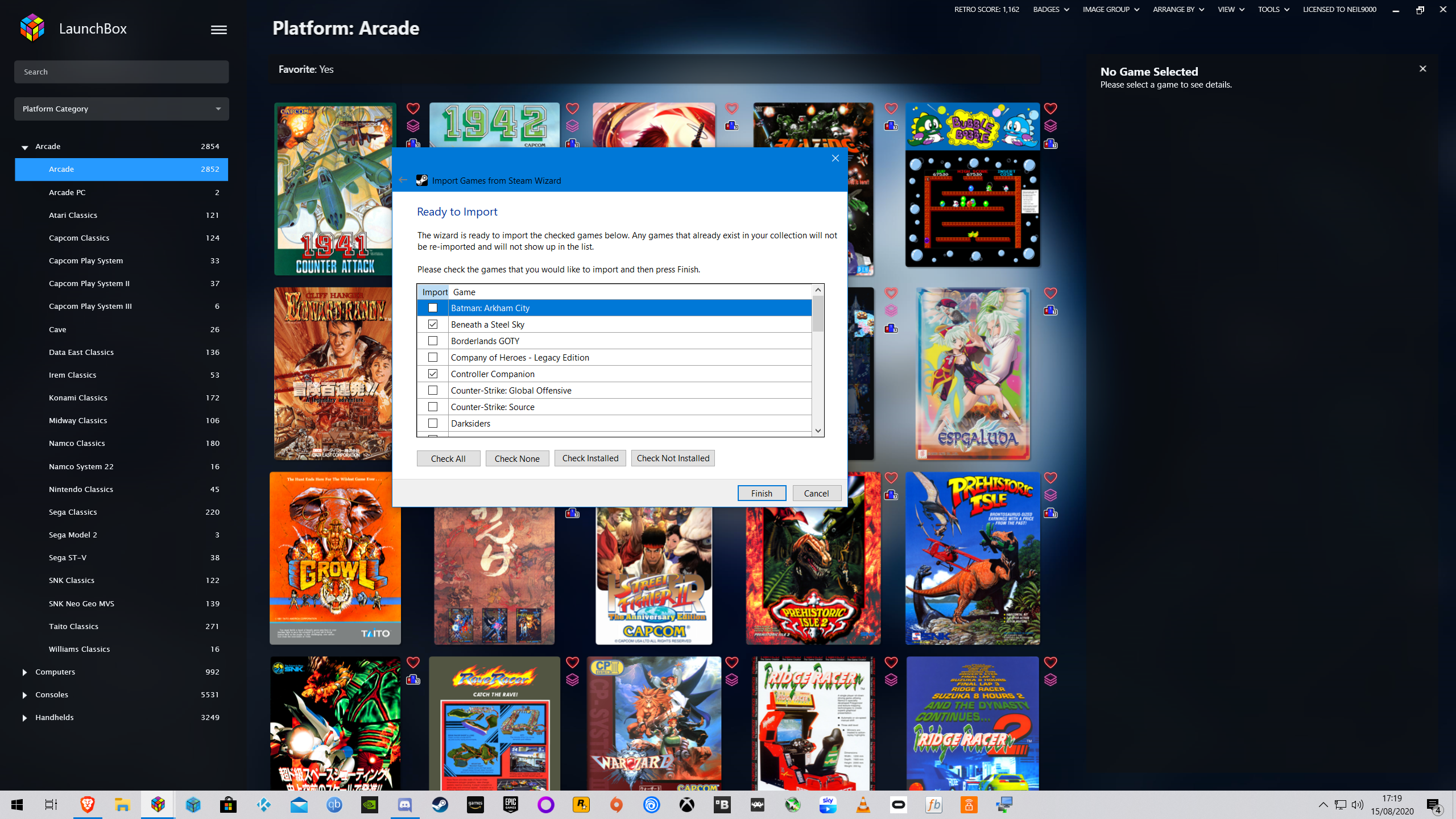Open the Platform Category dropdown
This screenshot has width=1456, height=819.
(x=121, y=109)
